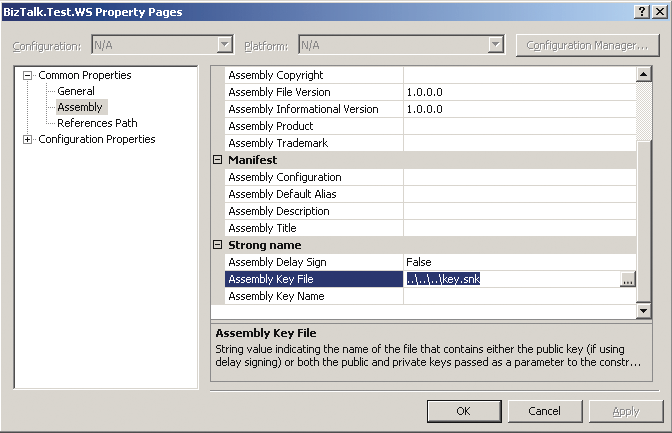Select Assembly File Version property
Image resolution: width=672 pixels, height=433 pixels.
tap(314, 92)
